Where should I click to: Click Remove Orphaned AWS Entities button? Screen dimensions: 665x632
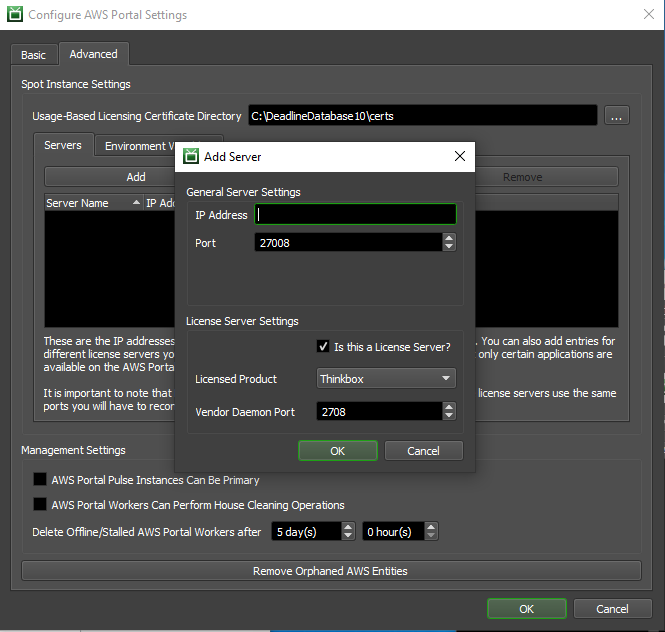[331, 571]
